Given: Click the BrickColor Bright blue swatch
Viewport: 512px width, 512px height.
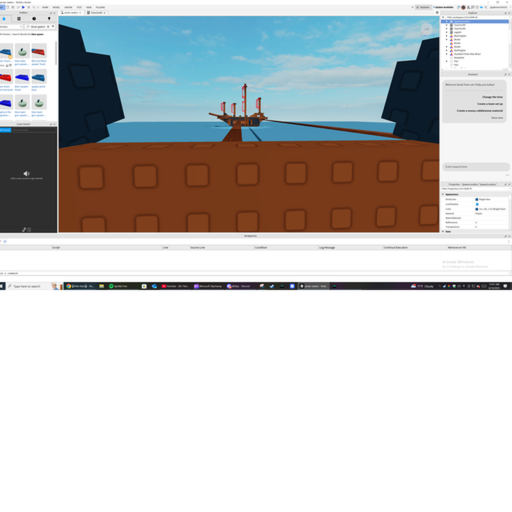Looking at the screenshot, I should [x=477, y=199].
